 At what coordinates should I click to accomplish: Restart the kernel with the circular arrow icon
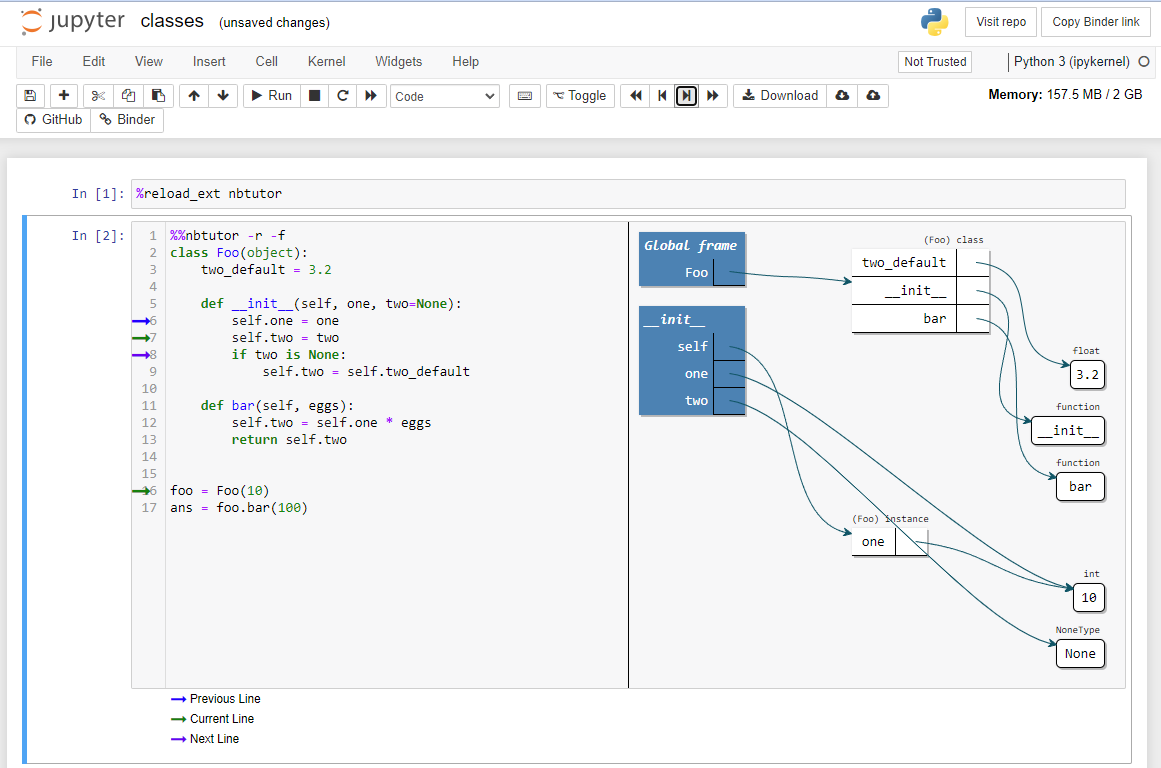coord(342,96)
